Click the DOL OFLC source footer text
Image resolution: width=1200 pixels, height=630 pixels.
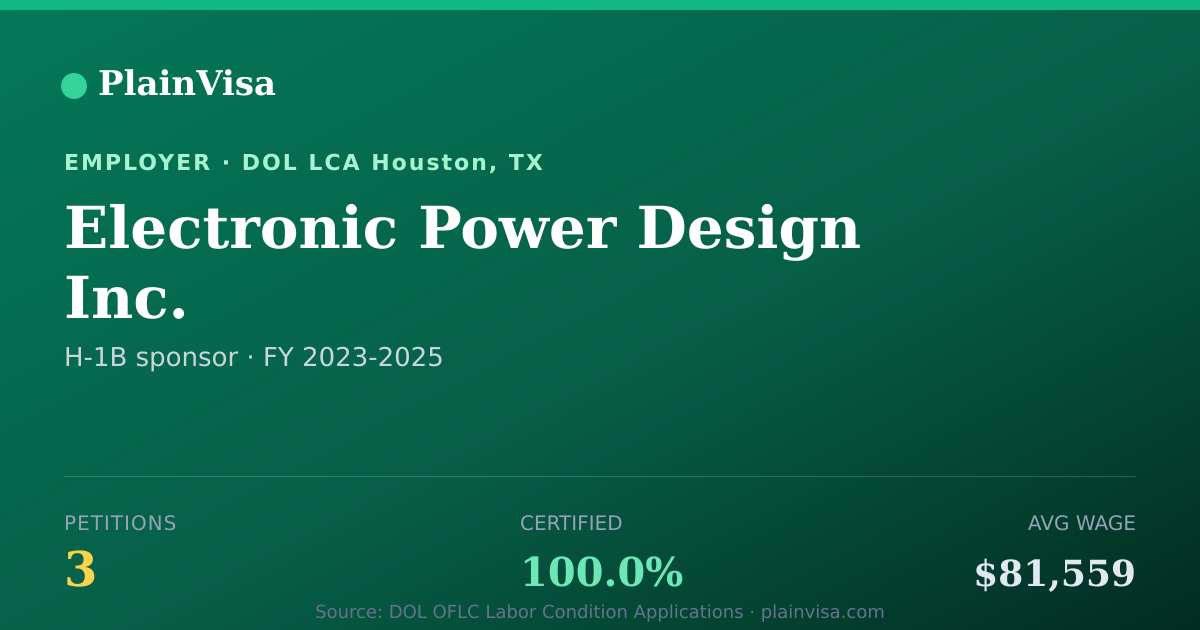(600, 612)
